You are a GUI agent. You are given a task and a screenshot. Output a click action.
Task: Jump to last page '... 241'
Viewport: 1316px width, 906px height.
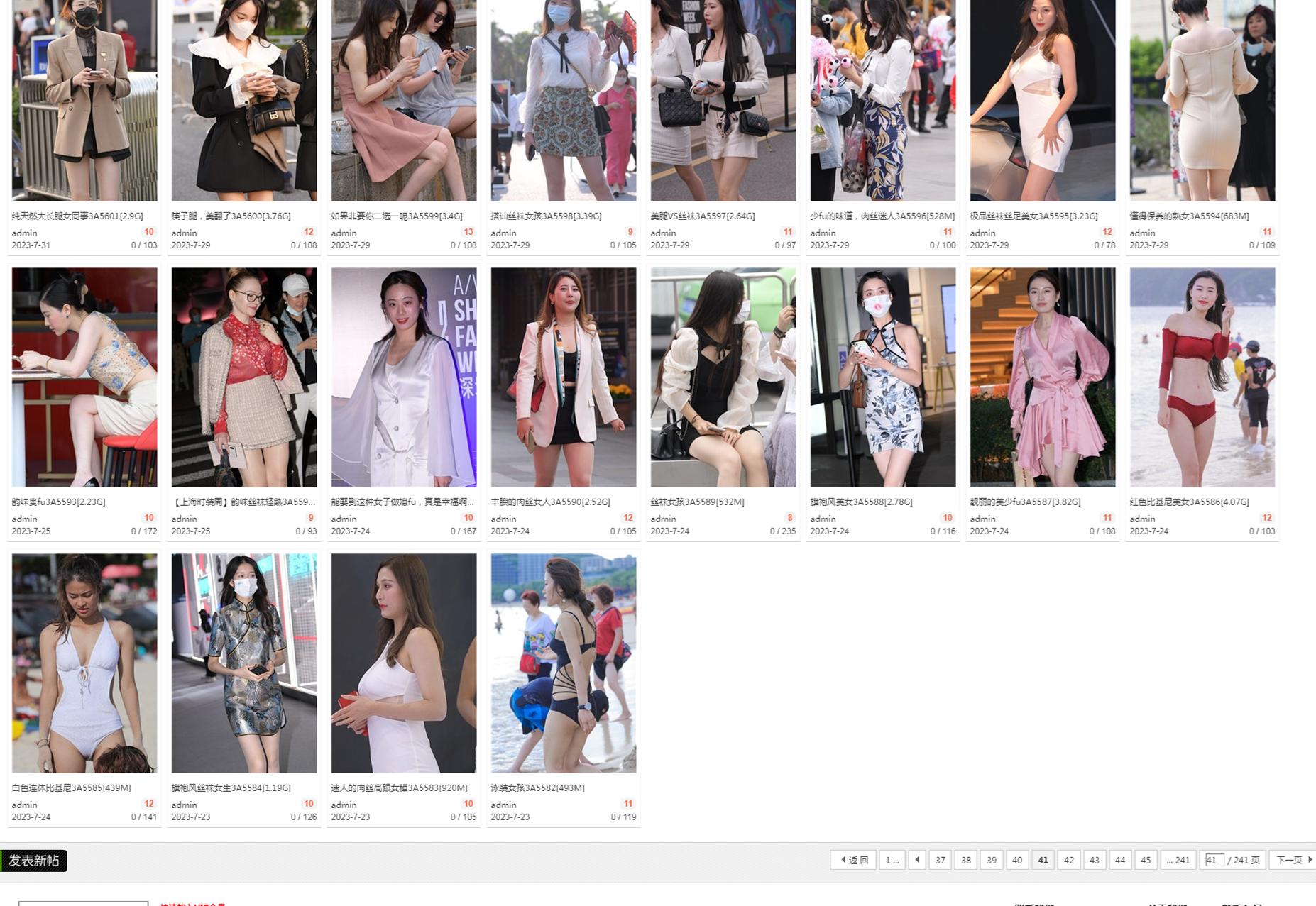tap(1178, 860)
